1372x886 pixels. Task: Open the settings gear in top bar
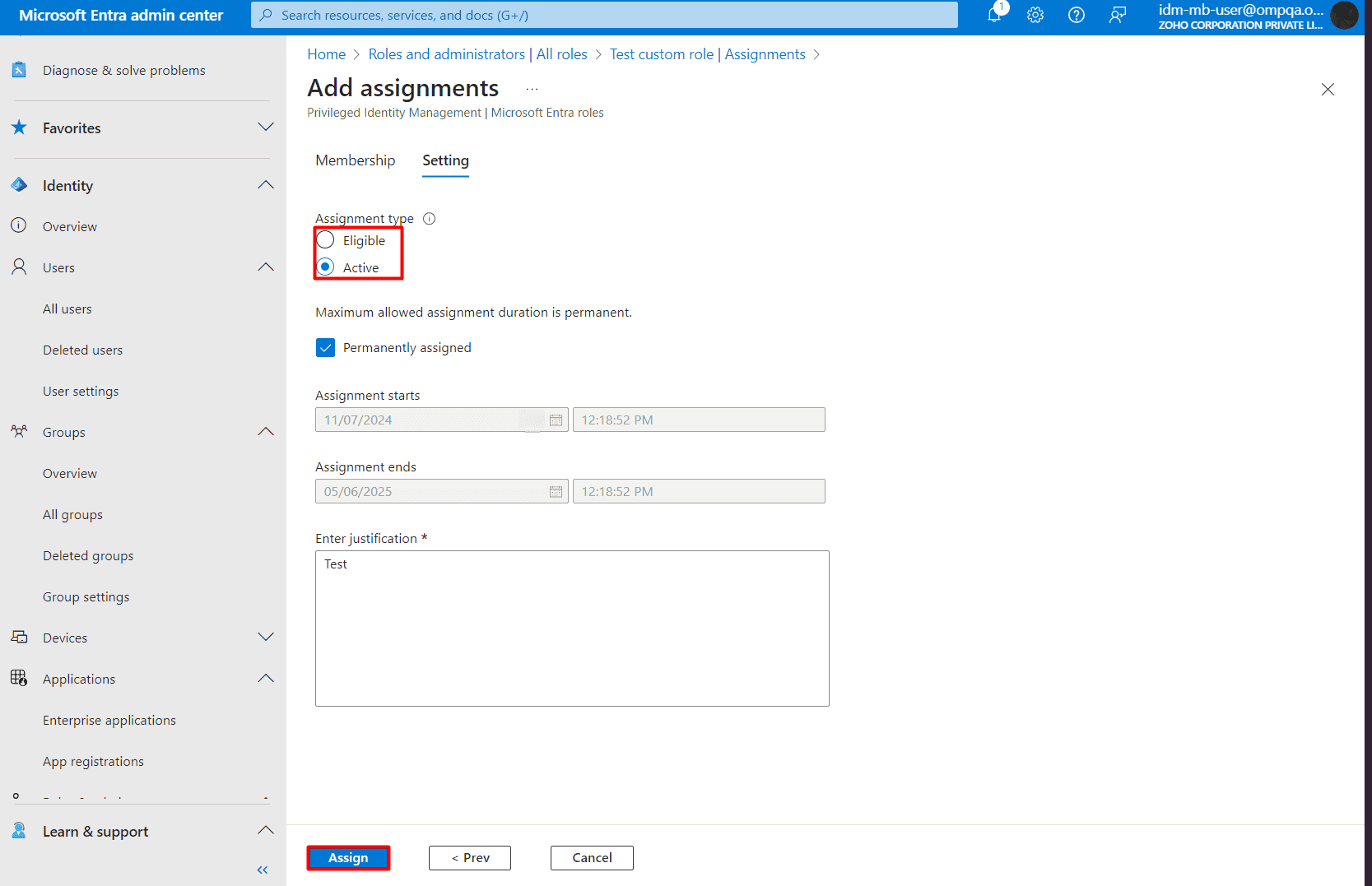1035,15
